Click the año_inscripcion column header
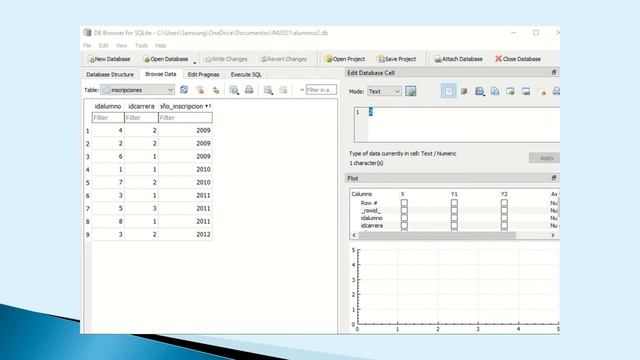The width and height of the screenshot is (640, 360). (x=185, y=106)
